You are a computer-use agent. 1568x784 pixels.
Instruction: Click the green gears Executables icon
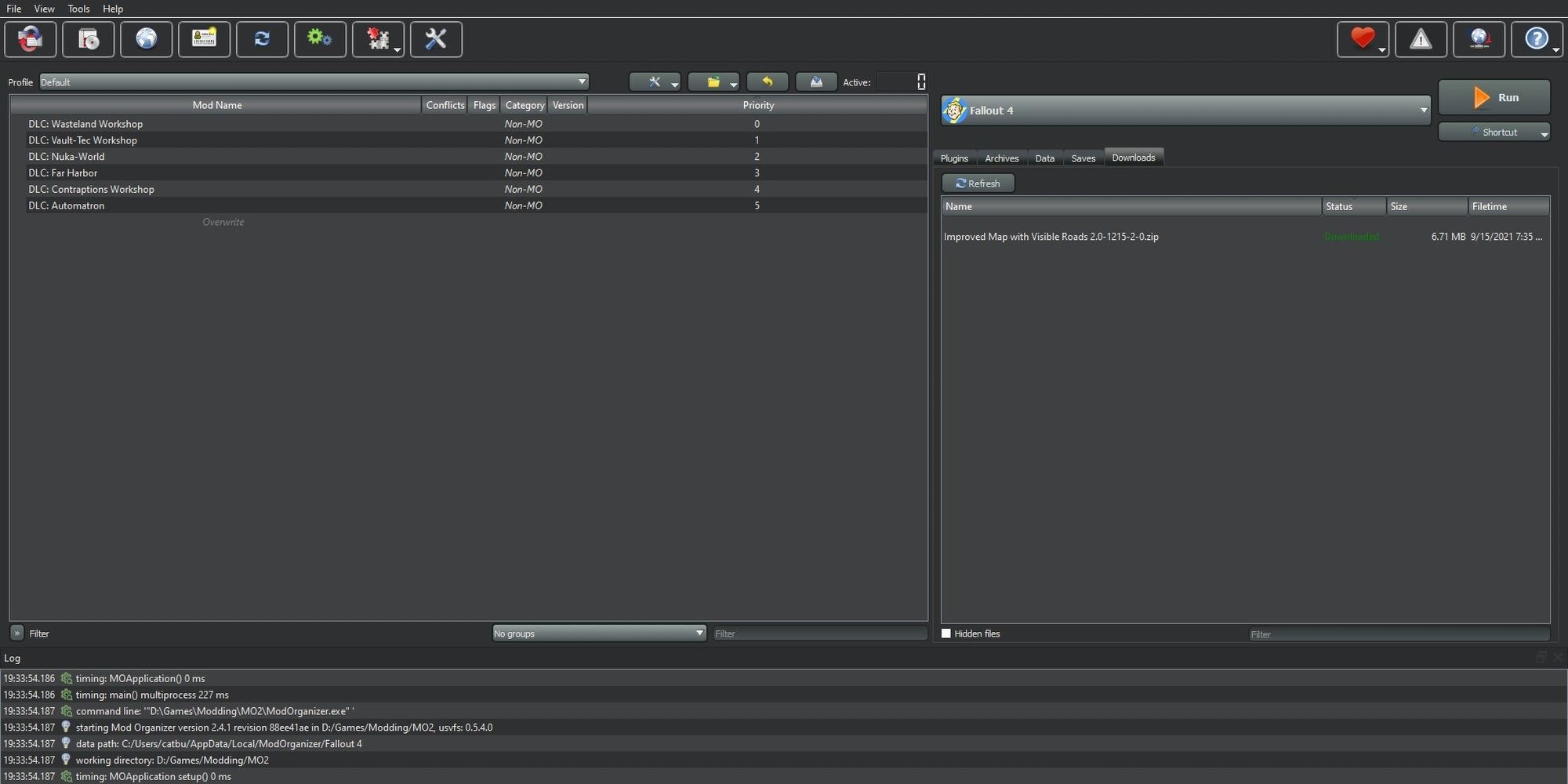pyautogui.click(x=320, y=39)
